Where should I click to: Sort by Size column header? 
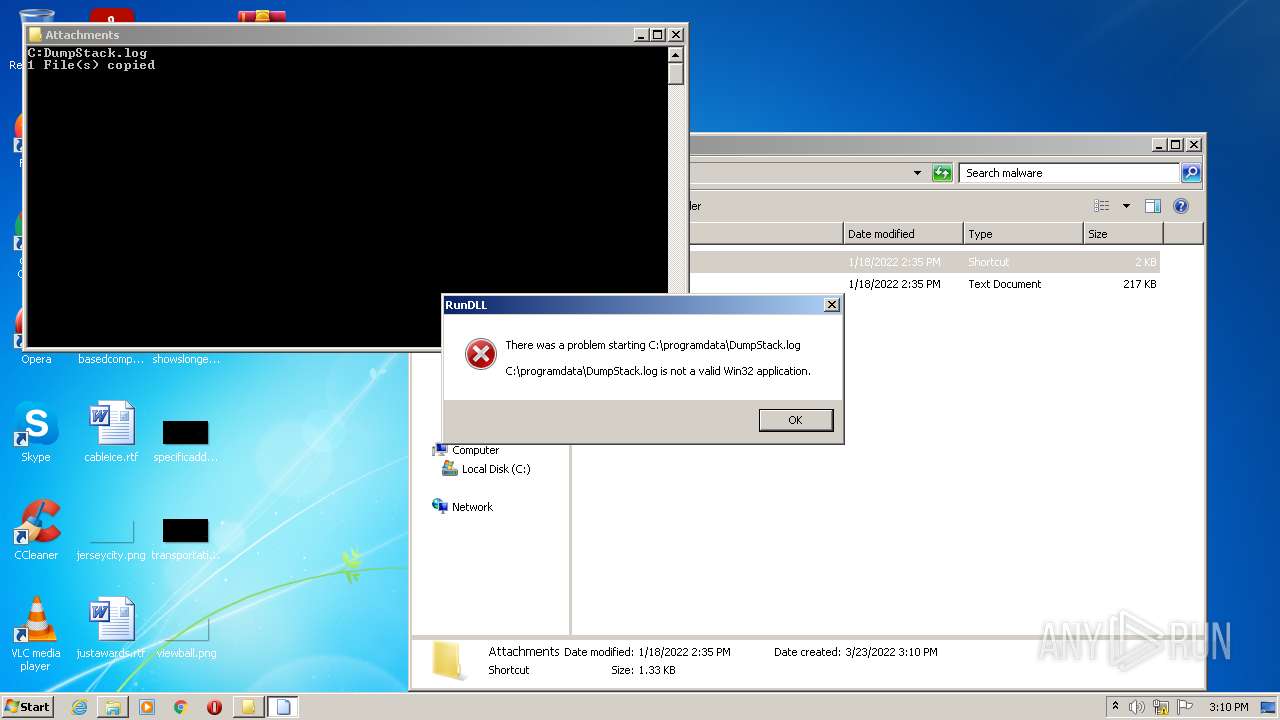coord(1123,234)
